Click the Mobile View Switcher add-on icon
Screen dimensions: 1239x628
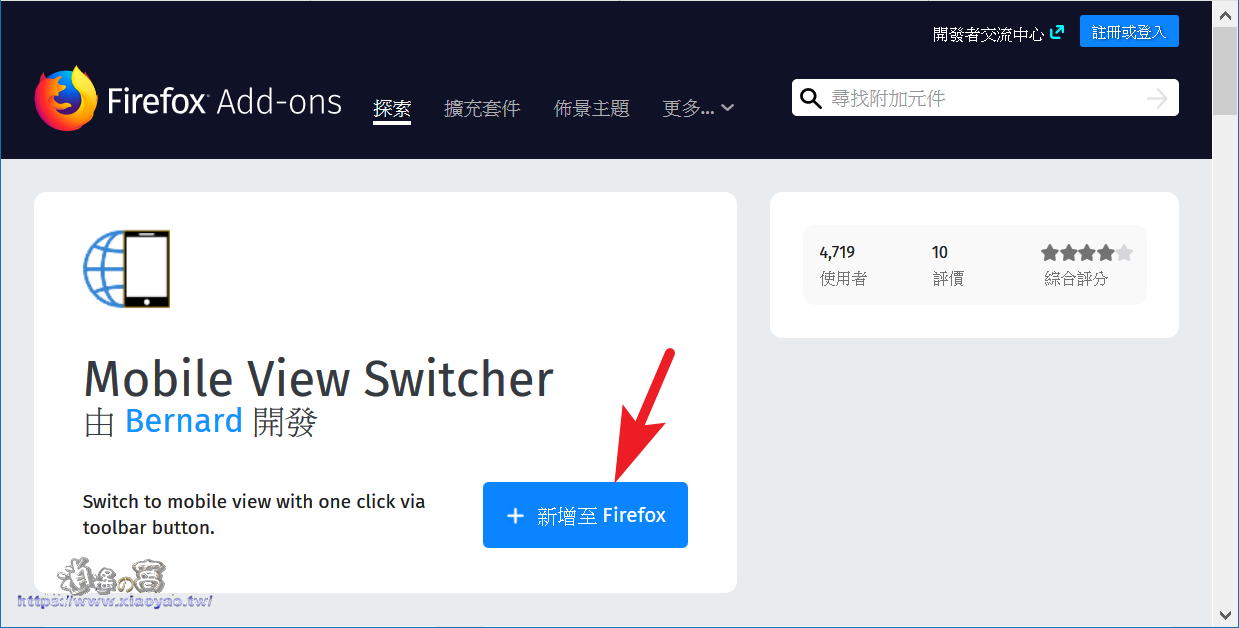(x=127, y=268)
